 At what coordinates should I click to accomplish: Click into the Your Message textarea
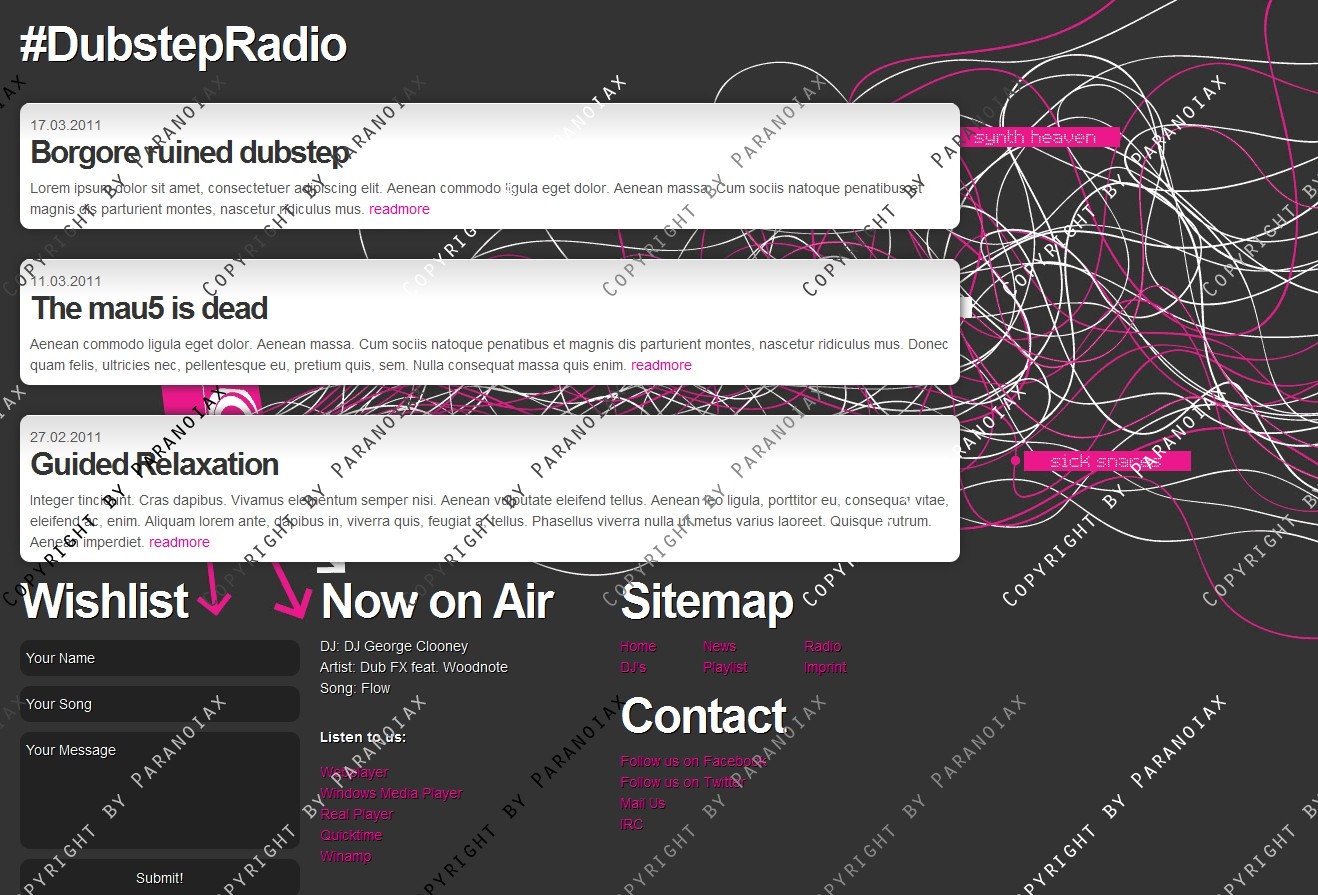tap(160, 790)
